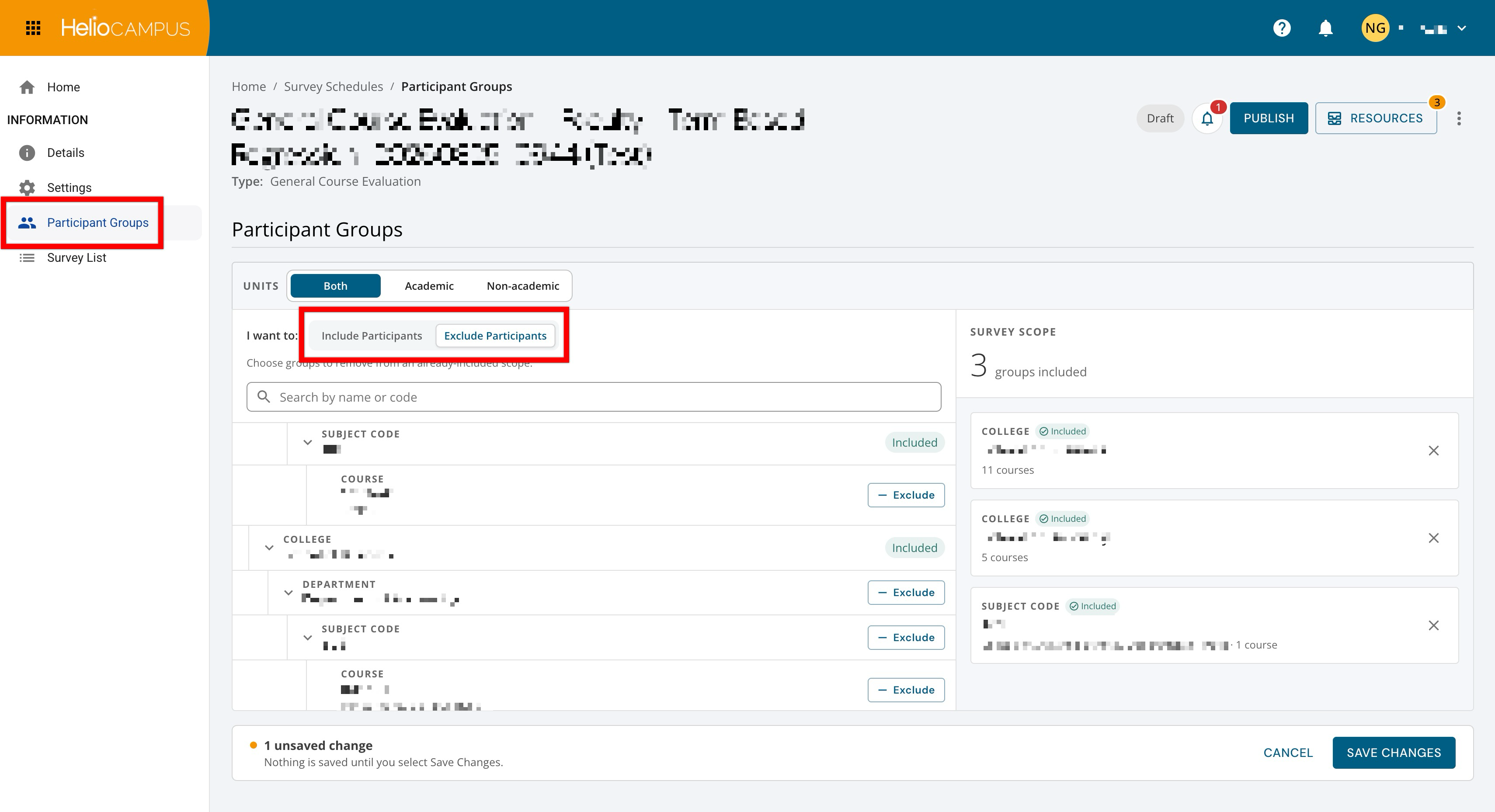Open Survey List in the sidebar
The width and height of the screenshot is (1495, 812).
(x=76, y=257)
